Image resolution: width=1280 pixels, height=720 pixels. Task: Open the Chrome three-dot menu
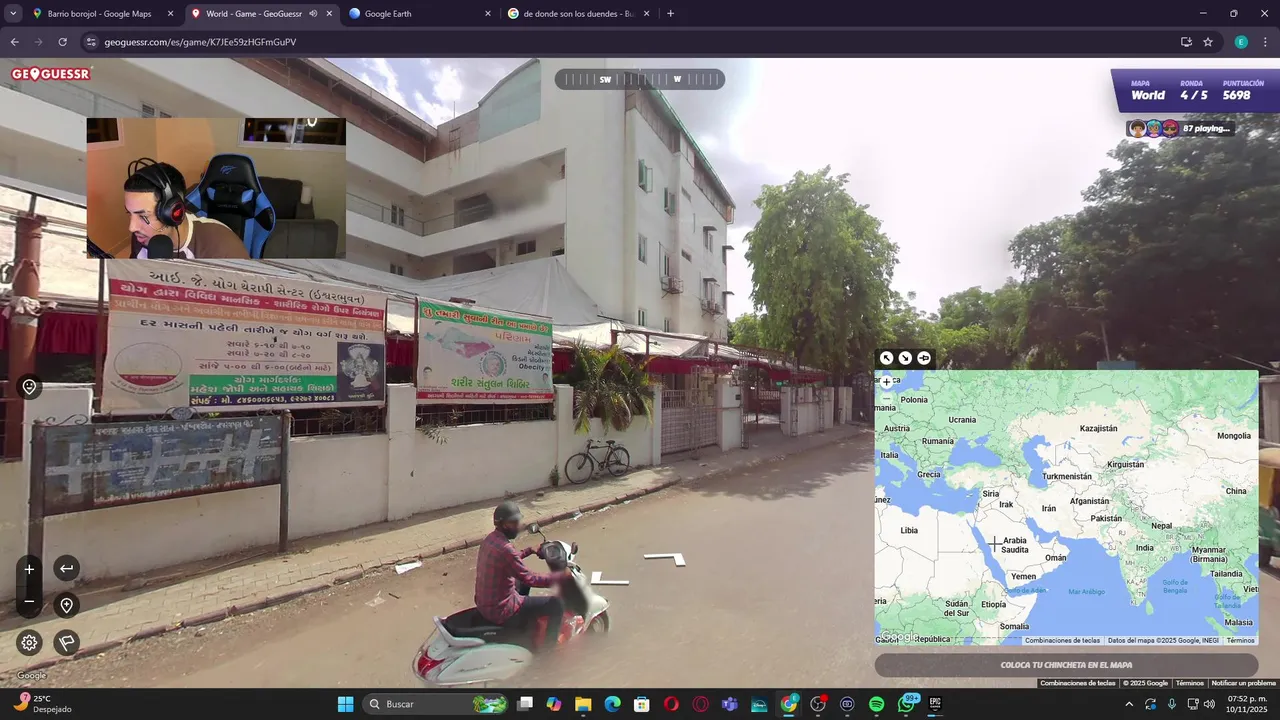pos(1265,42)
